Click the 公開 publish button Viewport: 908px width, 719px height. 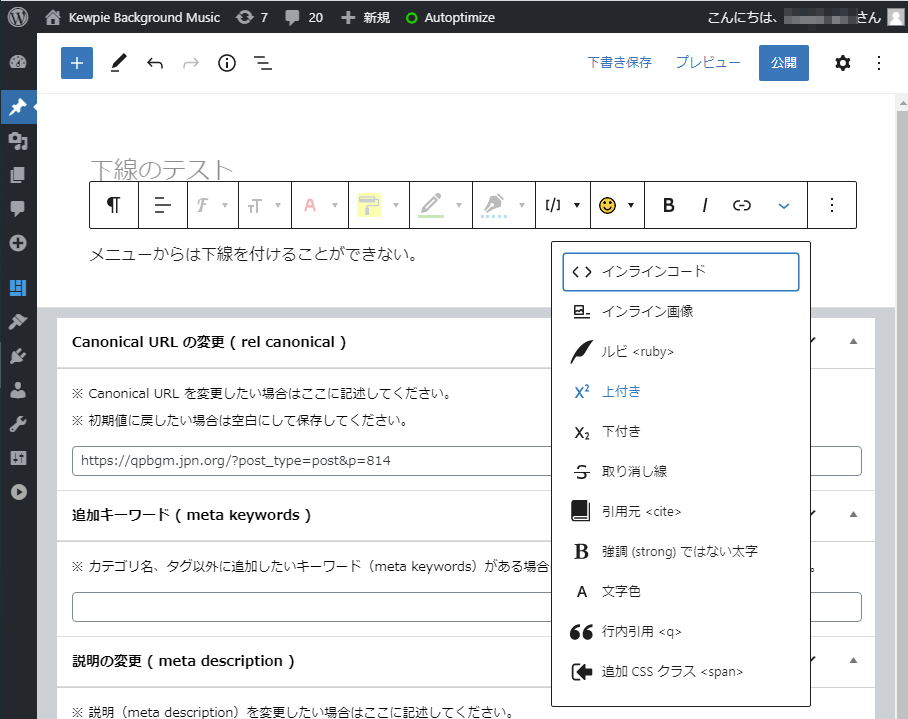[x=783, y=63]
